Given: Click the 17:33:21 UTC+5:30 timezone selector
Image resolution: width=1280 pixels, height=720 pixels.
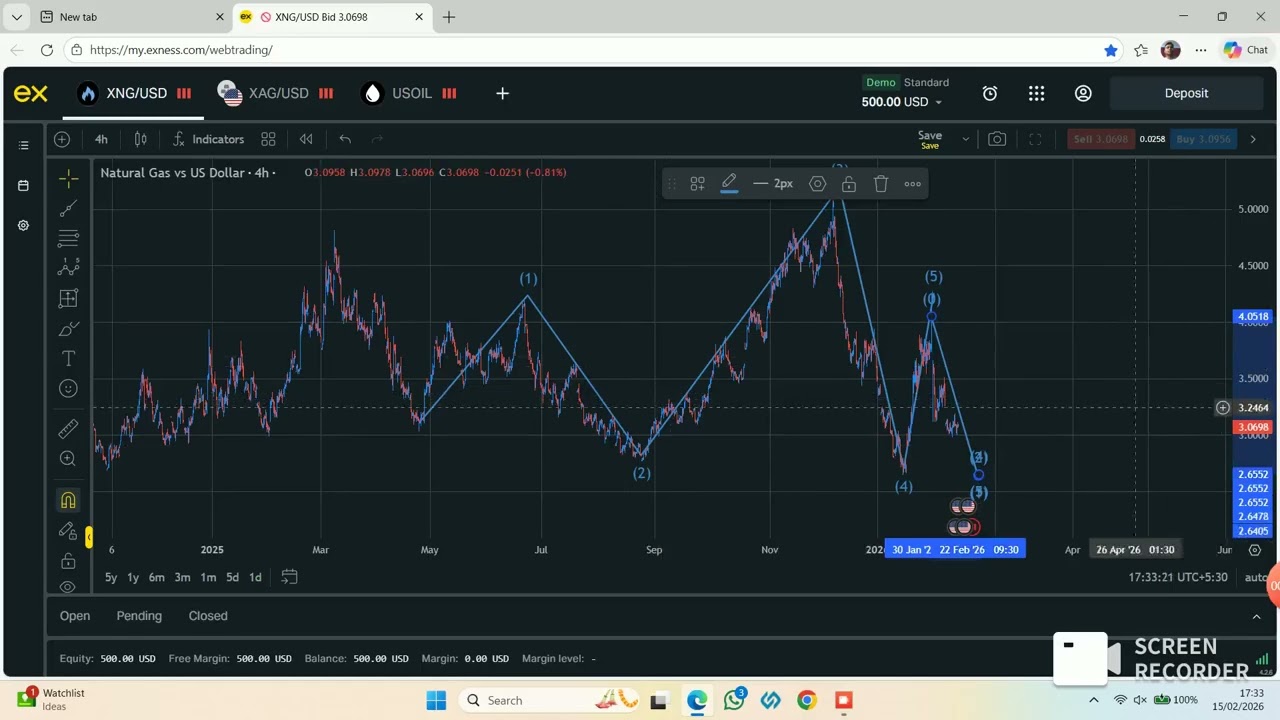Looking at the screenshot, I should (1178, 577).
